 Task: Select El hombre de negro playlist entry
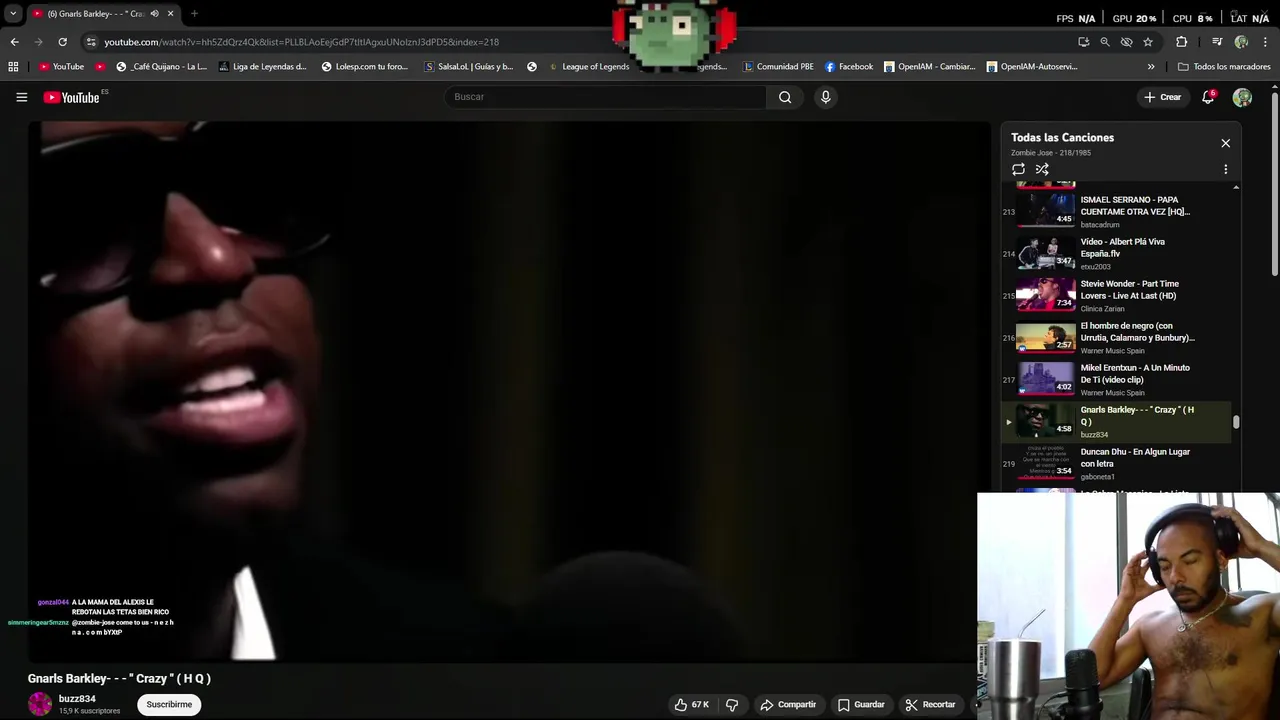click(1117, 337)
